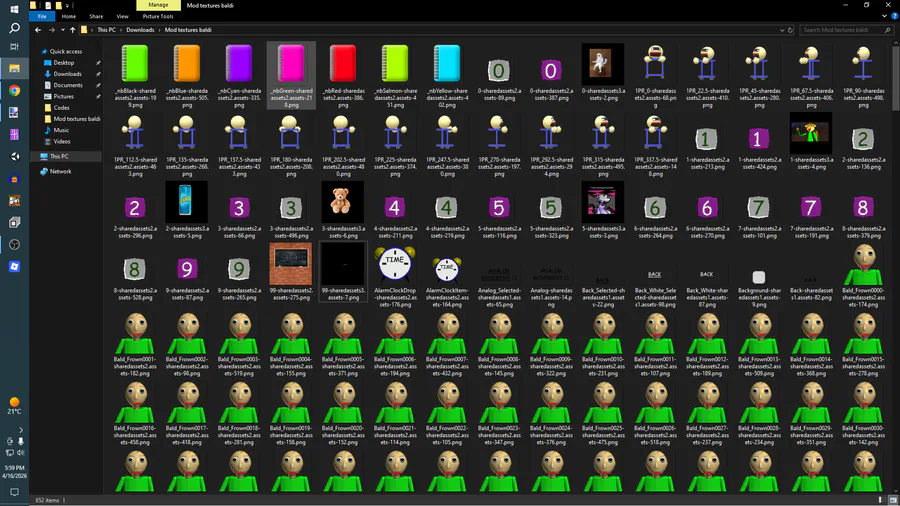Viewport: 900px width, 506px height.
Task: Open the Codes folder in sidebar
Action: point(57,107)
